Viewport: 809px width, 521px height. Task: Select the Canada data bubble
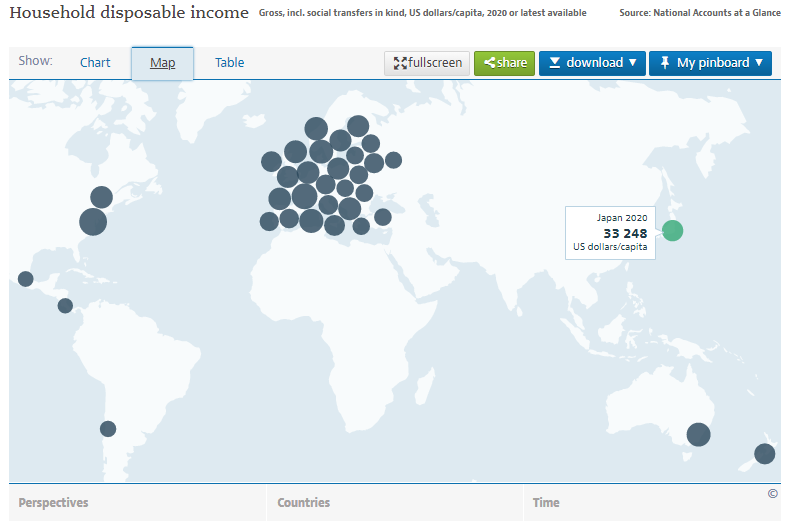click(x=101, y=197)
